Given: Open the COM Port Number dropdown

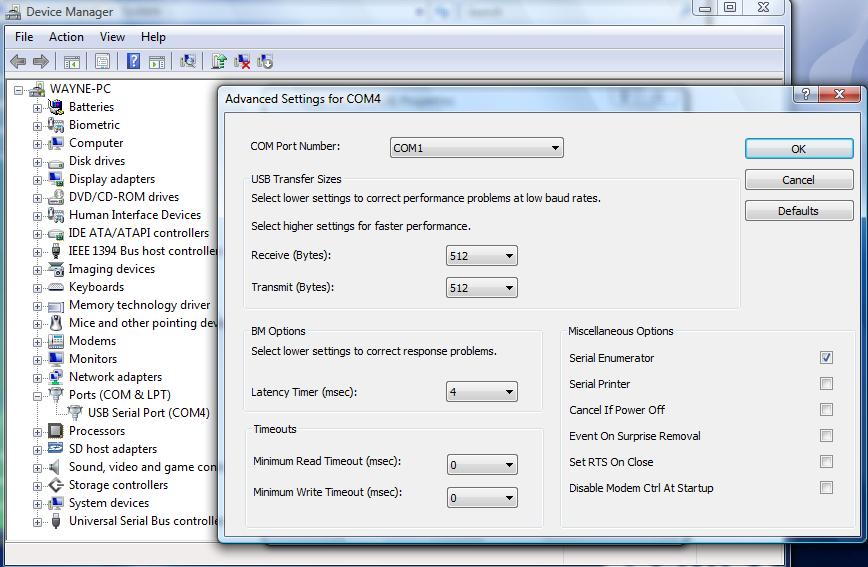Looking at the screenshot, I should pyautogui.click(x=477, y=148).
